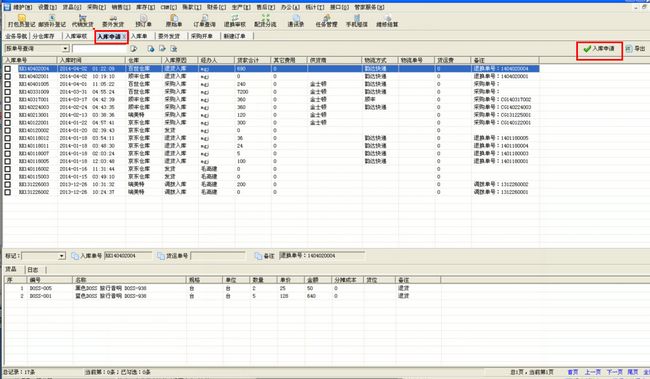
Task: Click the copy icon beside 入库单号 field
Action: coord(75,256)
